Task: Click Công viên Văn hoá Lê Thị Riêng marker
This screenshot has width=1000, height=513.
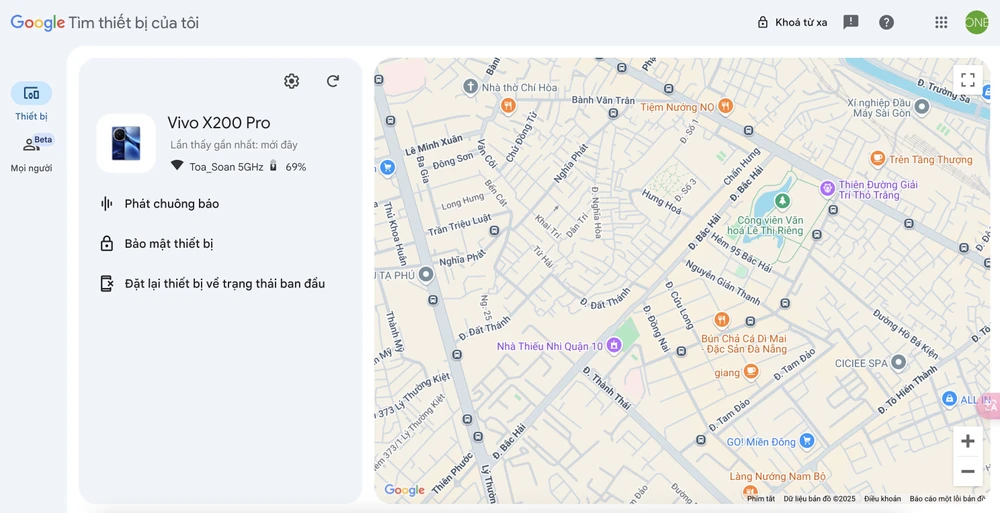Action: [782, 201]
